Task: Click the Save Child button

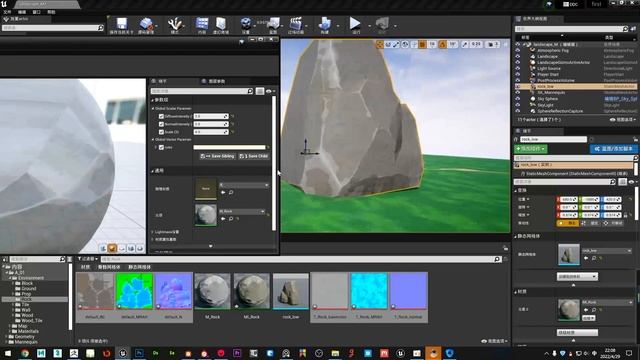Action: [253, 156]
